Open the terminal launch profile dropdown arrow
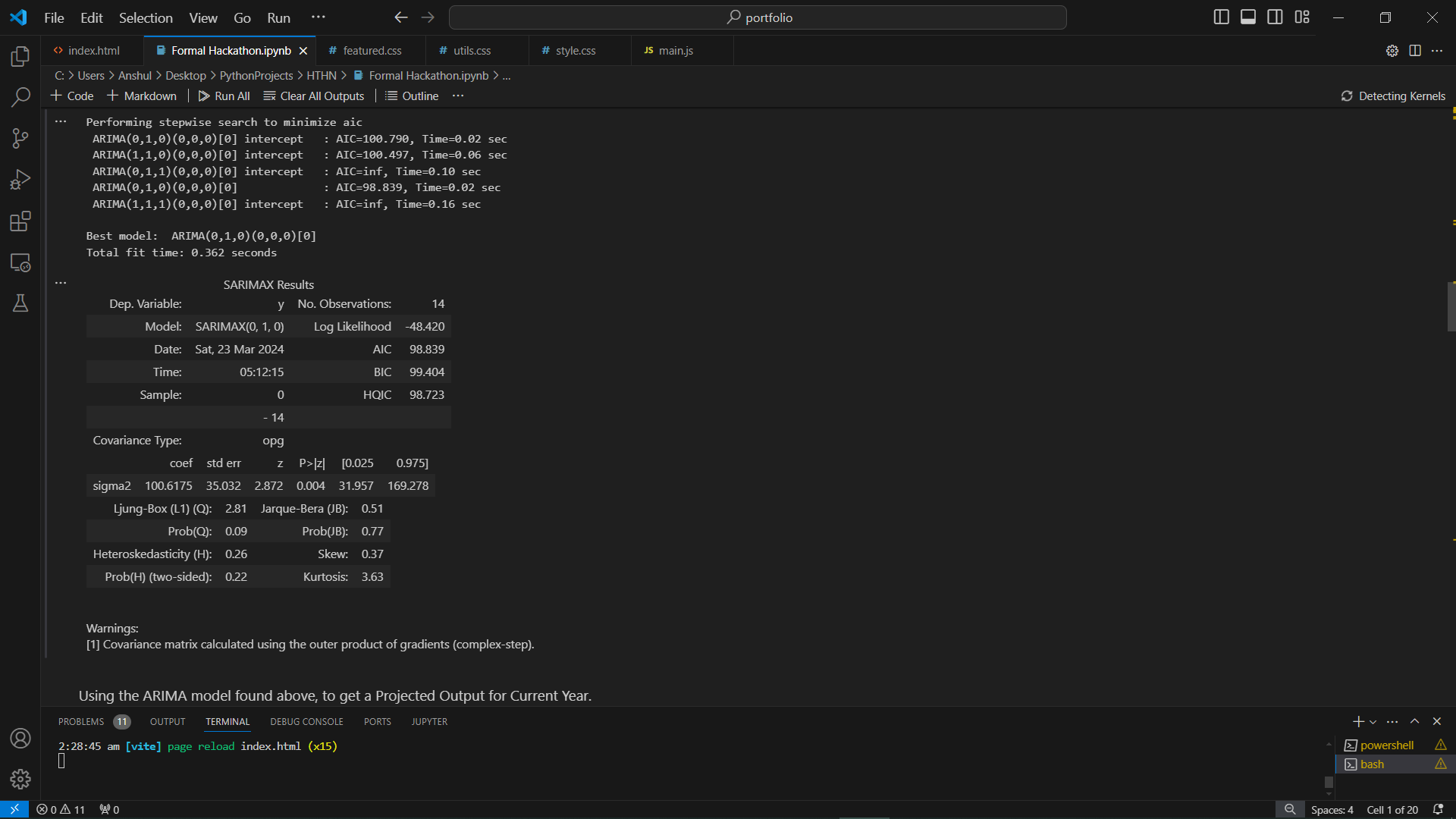 click(1373, 722)
